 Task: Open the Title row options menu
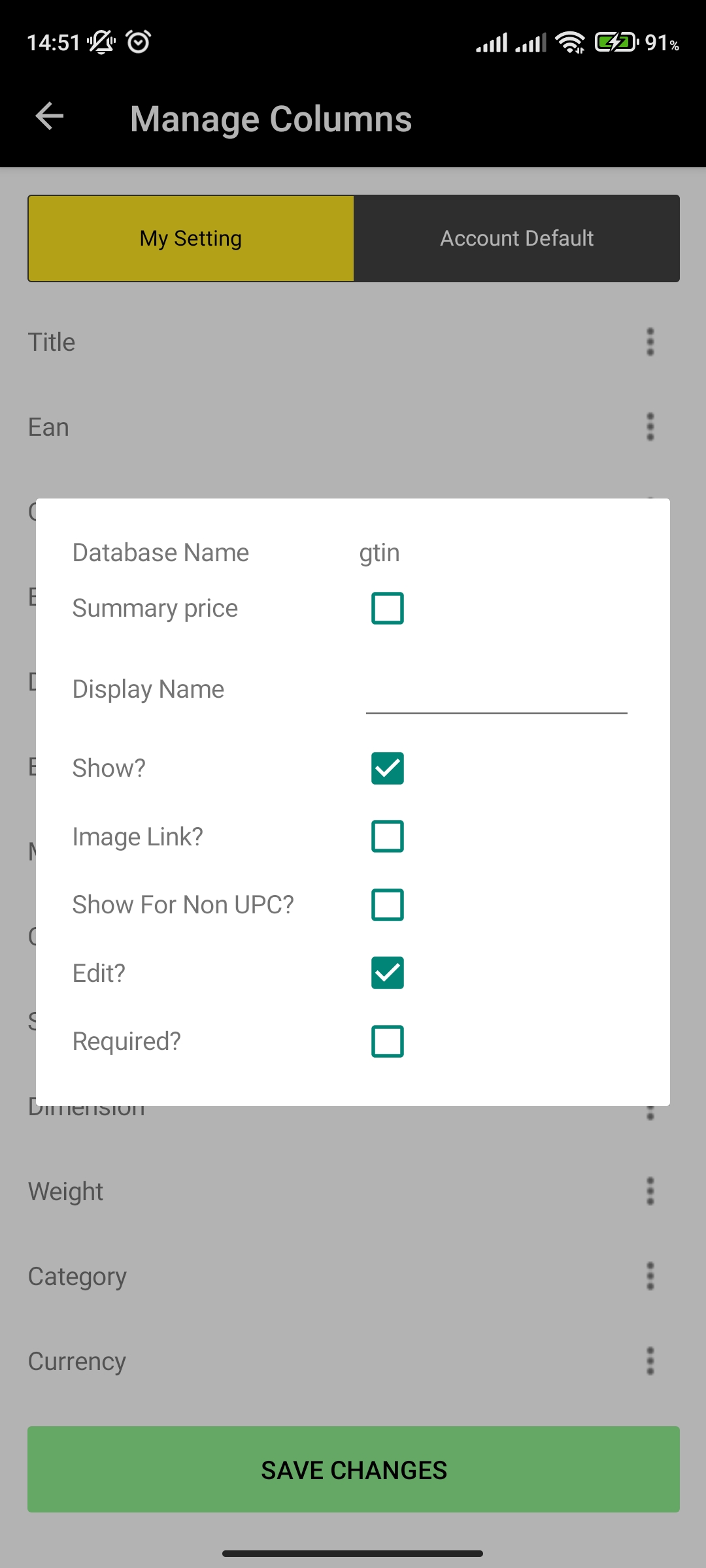[650, 342]
